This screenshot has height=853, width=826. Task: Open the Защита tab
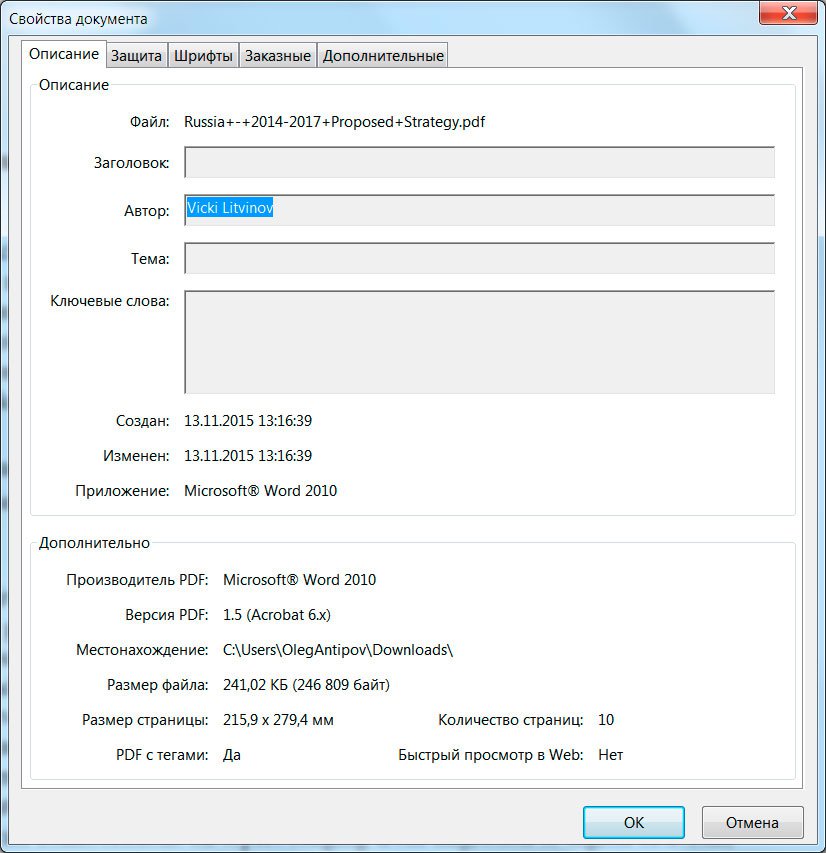137,55
